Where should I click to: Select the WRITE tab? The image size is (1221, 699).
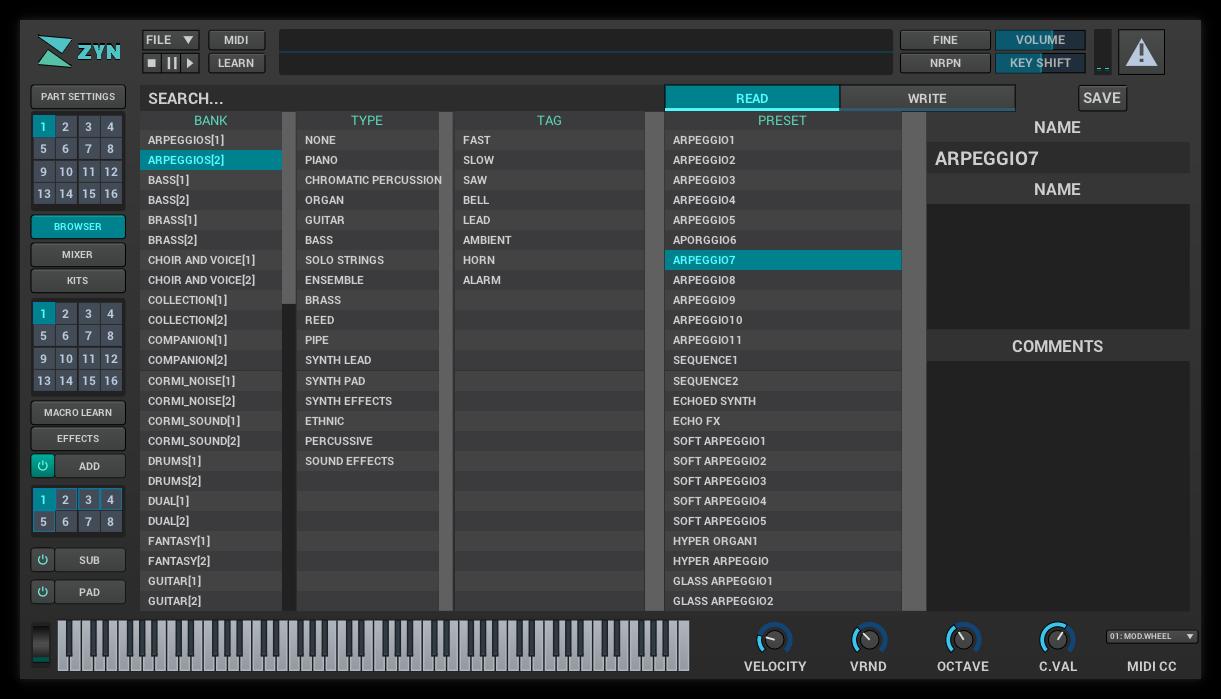927,98
